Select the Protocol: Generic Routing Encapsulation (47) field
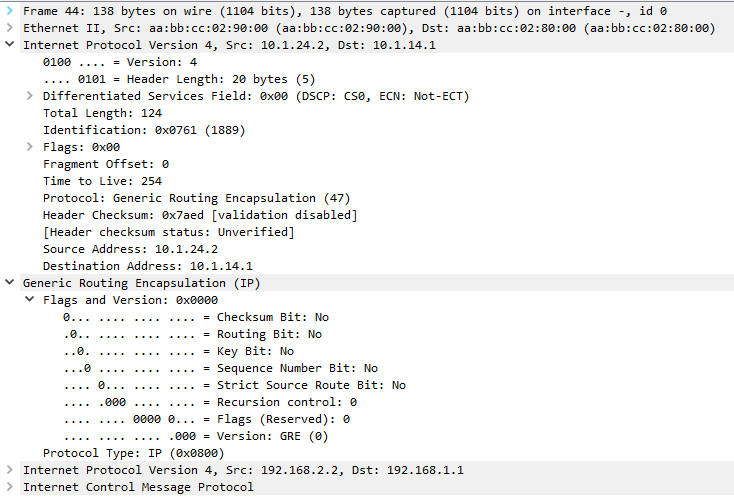The width and height of the screenshot is (734, 502). (196, 198)
